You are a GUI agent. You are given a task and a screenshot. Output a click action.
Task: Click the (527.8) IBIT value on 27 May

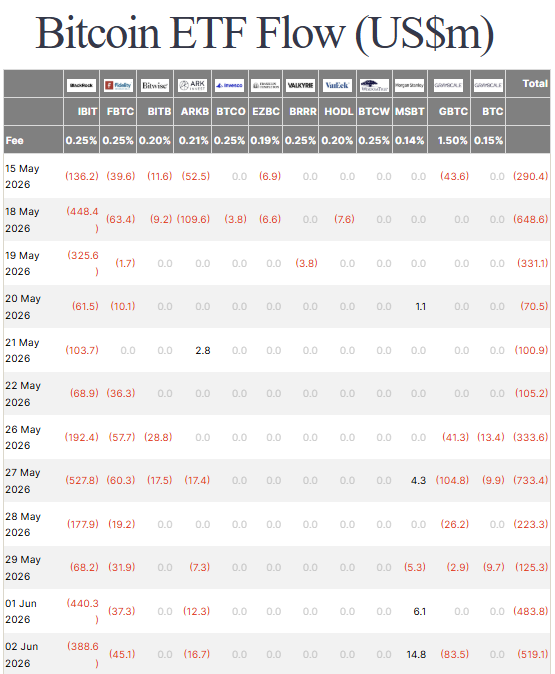click(x=82, y=480)
